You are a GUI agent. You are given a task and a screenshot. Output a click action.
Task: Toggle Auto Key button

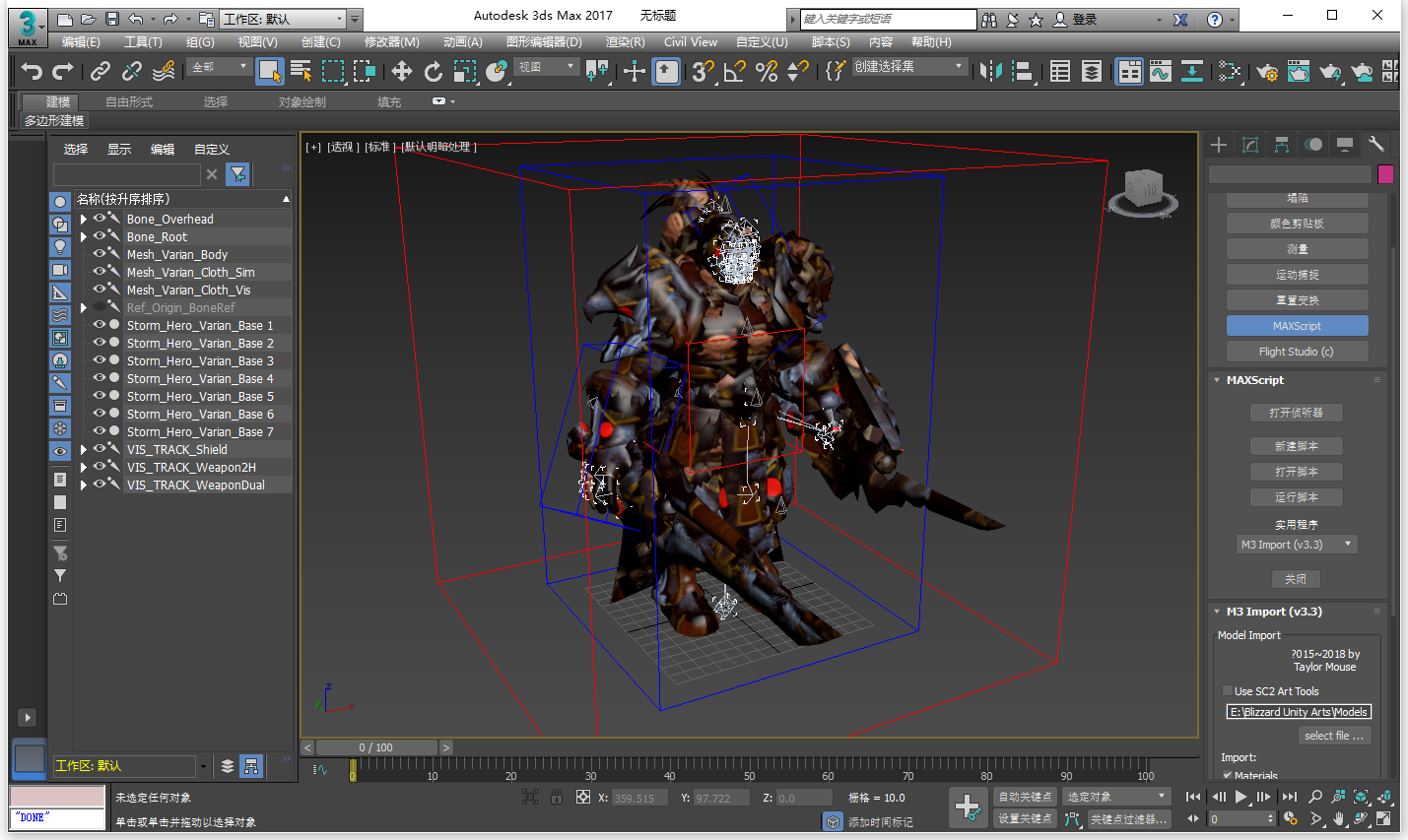[x=1026, y=796]
